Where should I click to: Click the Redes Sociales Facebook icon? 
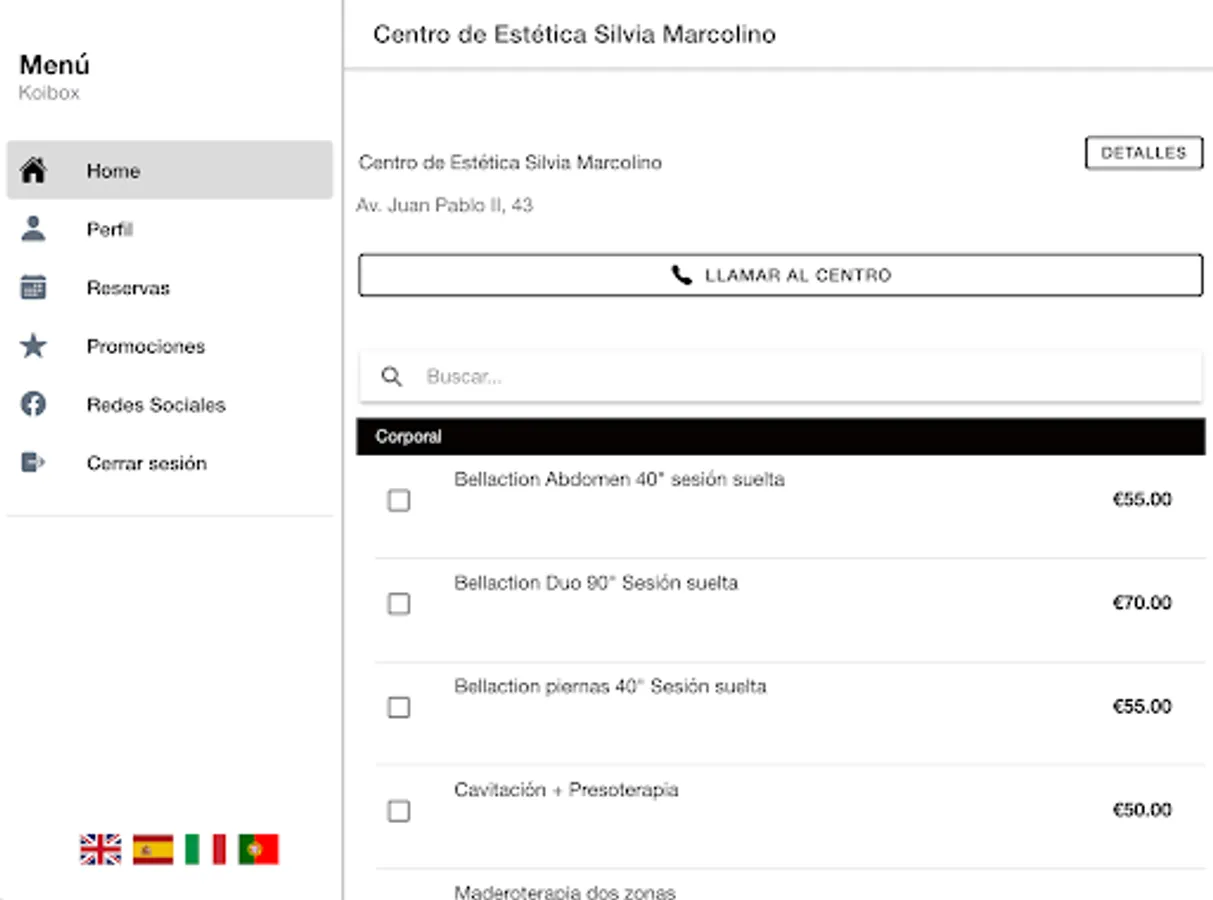[x=34, y=405]
